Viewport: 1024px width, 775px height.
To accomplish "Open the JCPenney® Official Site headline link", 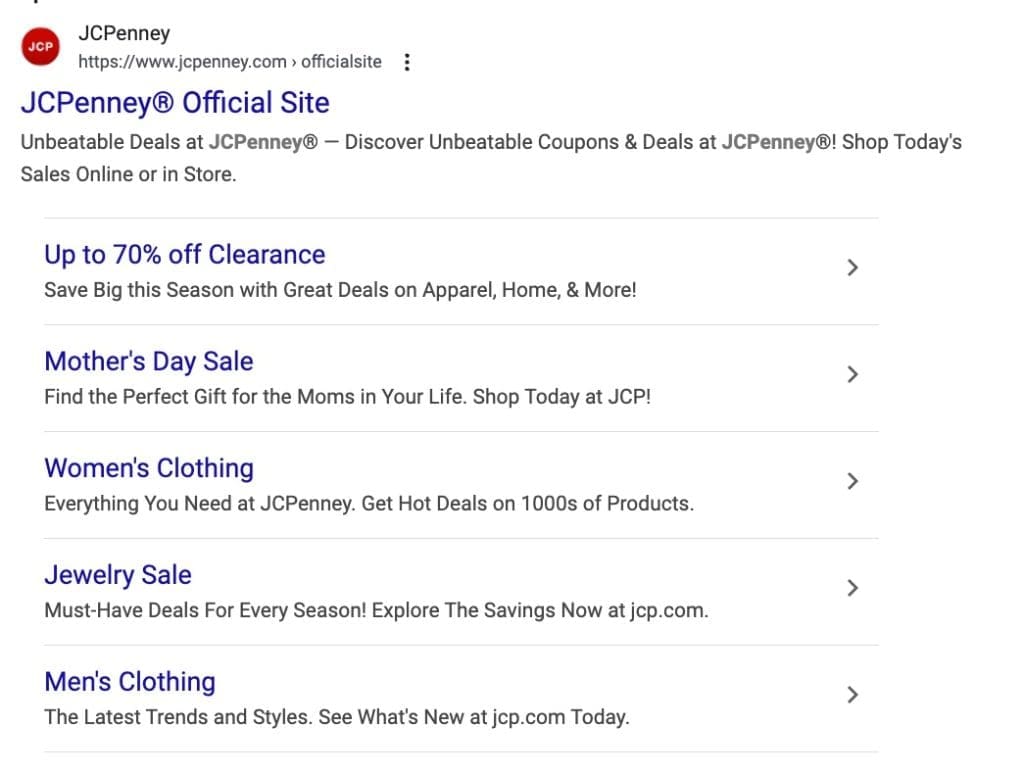I will (175, 103).
